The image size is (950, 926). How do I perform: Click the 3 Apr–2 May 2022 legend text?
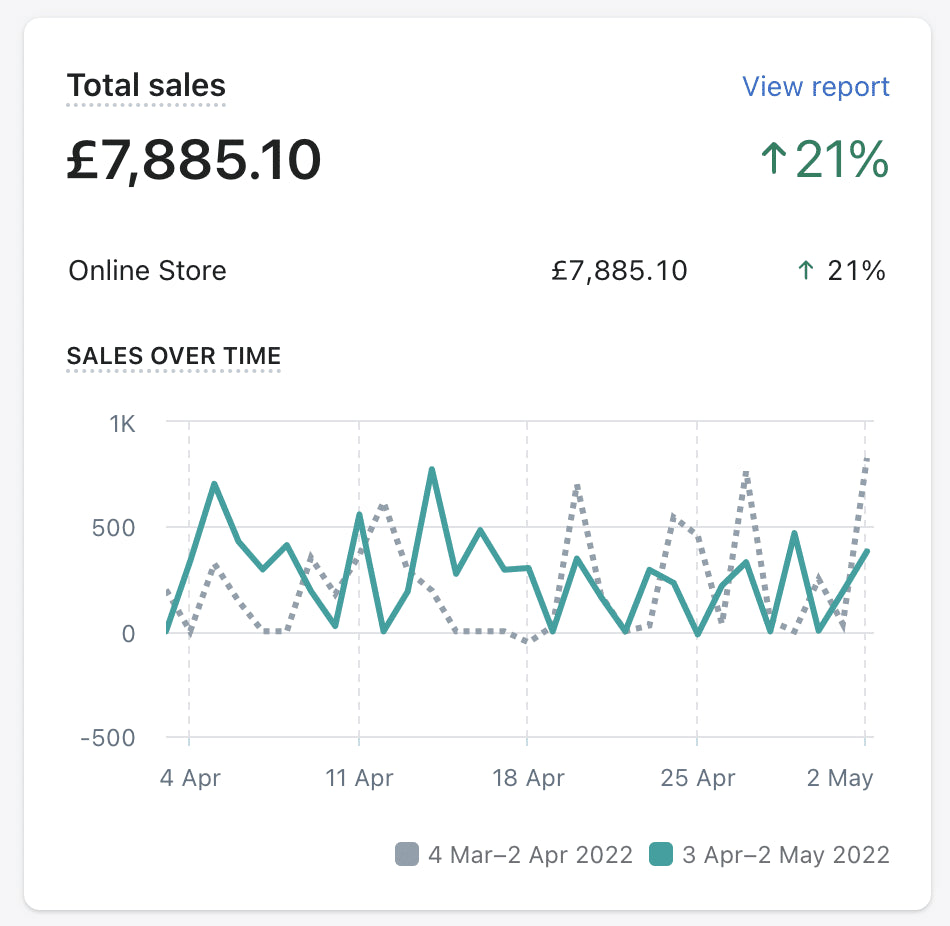coord(785,855)
